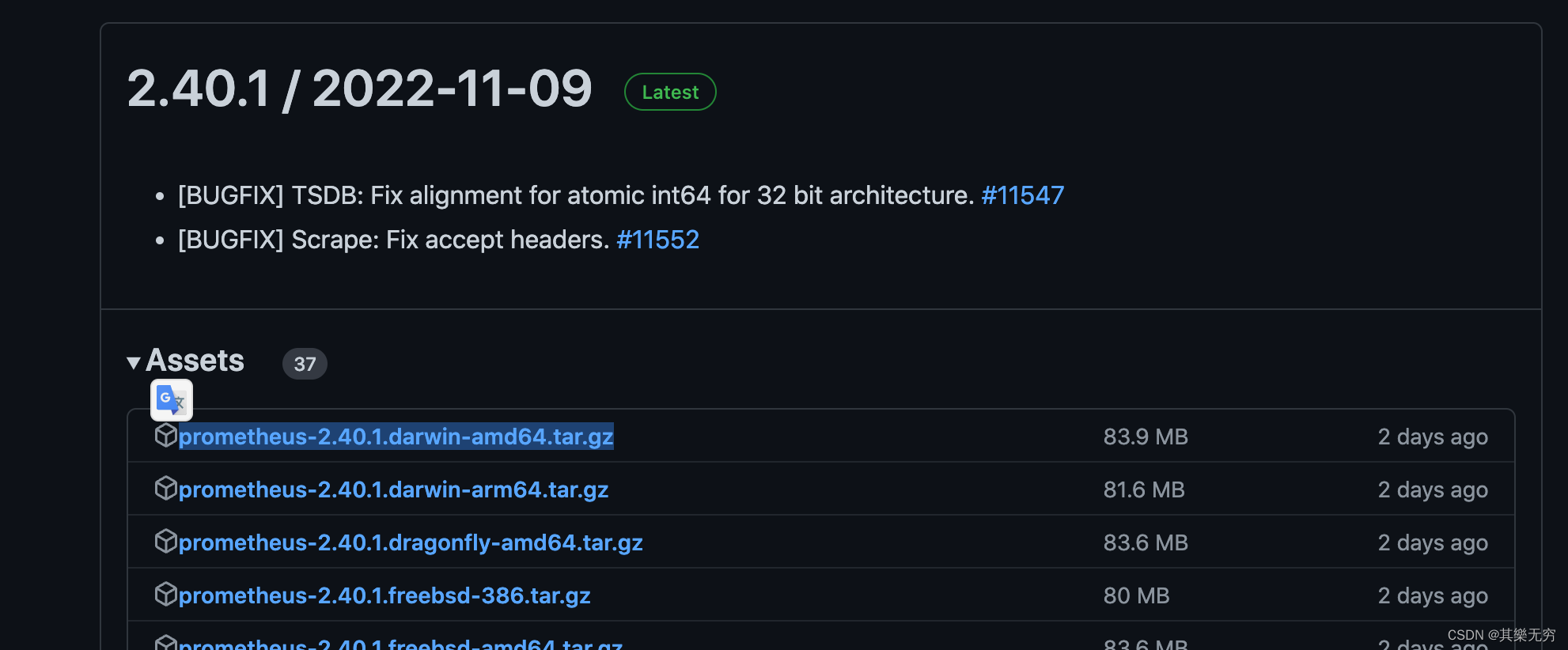Screen dimensions: 1568x650
Task: Click package icon beside dragonfly-amd64 tarball
Action: click(x=165, y=541)
